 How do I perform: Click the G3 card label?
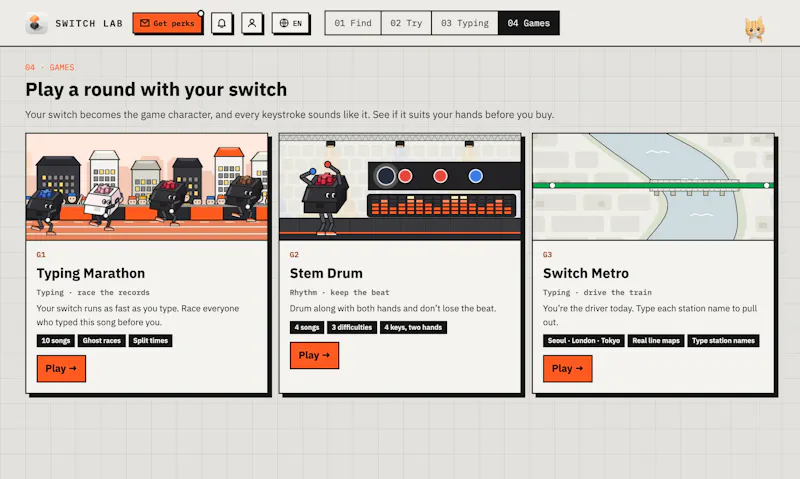(x=547, y=255)
